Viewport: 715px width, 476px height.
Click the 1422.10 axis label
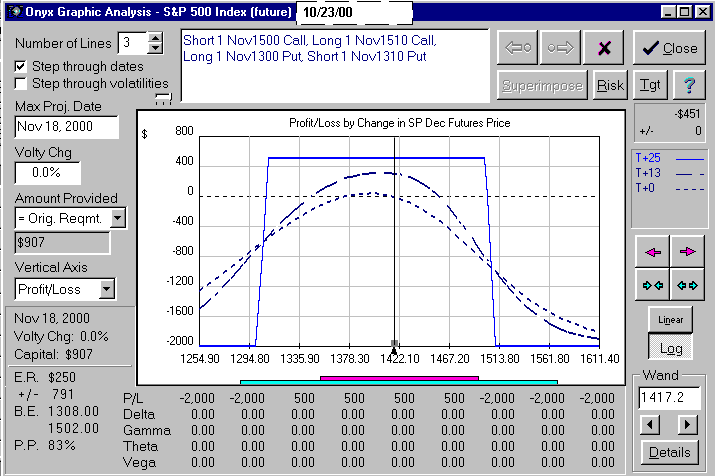pyautogui.click(x=400, y=359)
